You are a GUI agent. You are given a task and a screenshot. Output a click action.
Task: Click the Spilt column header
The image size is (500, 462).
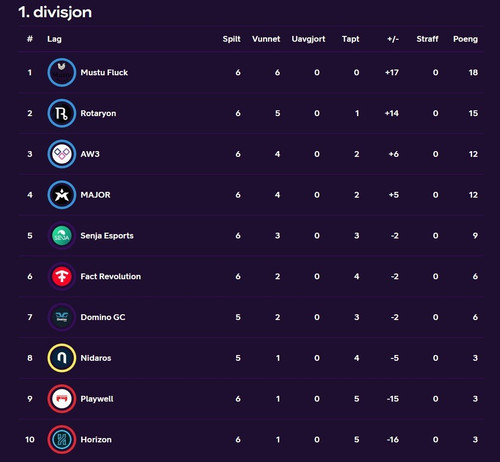231,39
